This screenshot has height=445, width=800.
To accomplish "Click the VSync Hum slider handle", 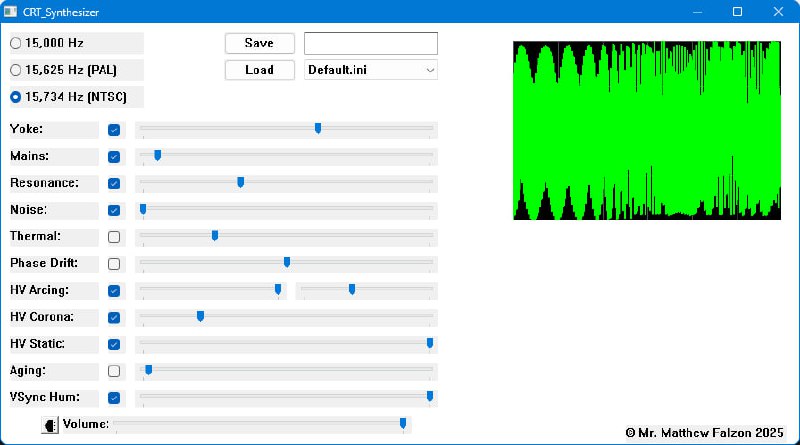I will click(430, 397).
